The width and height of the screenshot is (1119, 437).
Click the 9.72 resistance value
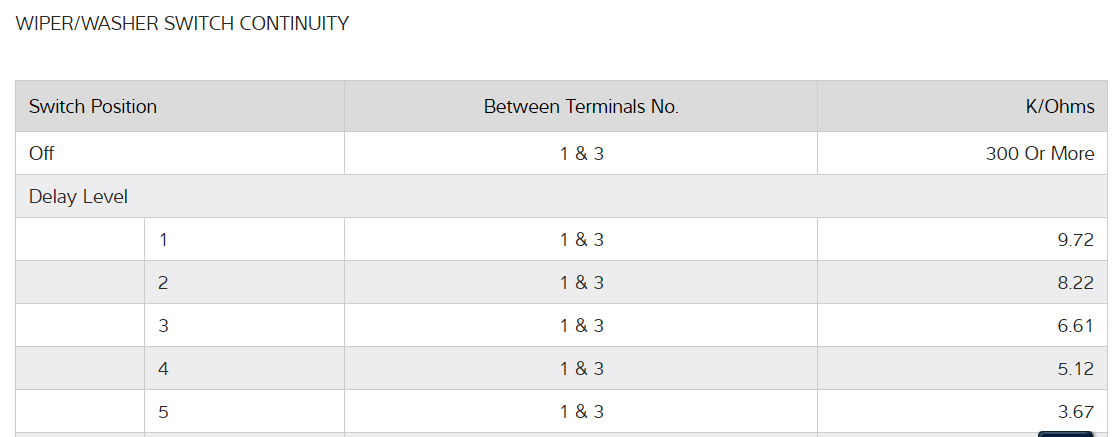[x=1075, y=240]
